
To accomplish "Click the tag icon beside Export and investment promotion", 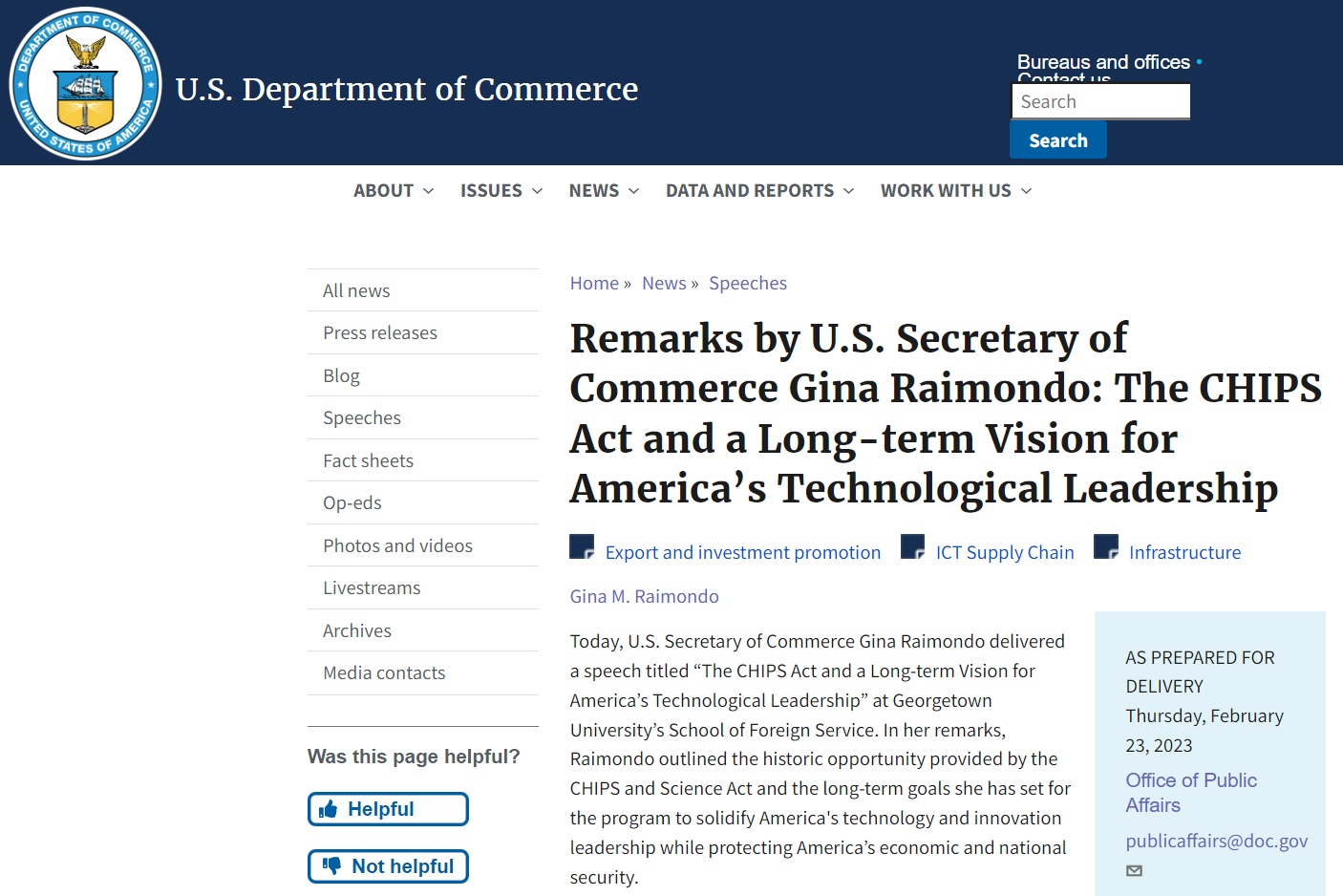I will click(582, 547).
